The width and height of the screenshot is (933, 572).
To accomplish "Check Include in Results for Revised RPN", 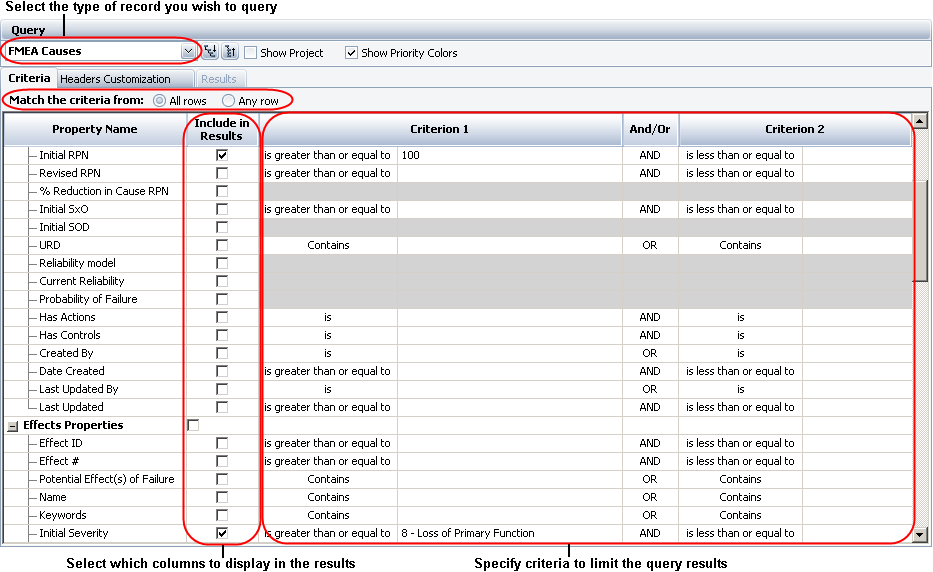I will 222,173.
